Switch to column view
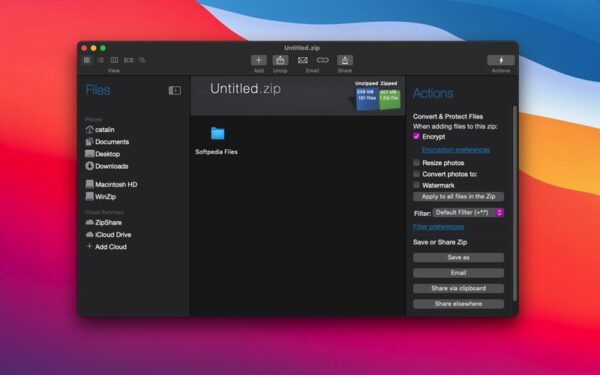Image resolution: width=600 pixels, height=375 pixels. coord(114,60)
